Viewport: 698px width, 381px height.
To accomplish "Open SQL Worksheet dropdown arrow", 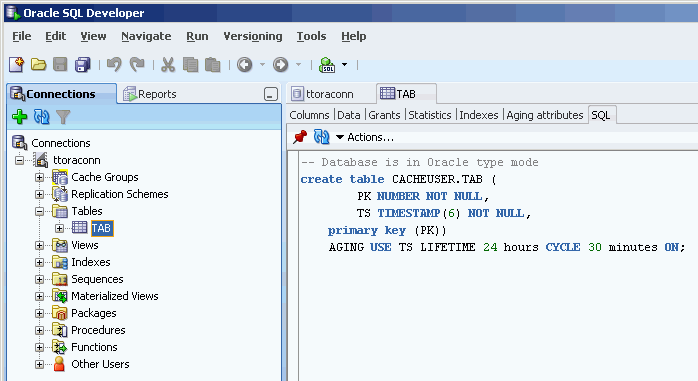I will [345, 65].
